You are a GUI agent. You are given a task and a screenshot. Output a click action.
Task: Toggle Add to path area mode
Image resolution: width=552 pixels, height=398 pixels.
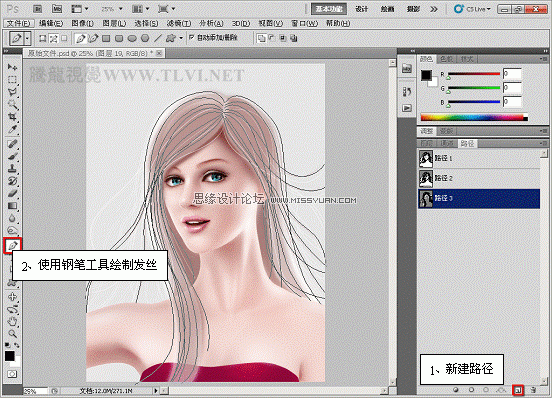(x=261, y=38)
